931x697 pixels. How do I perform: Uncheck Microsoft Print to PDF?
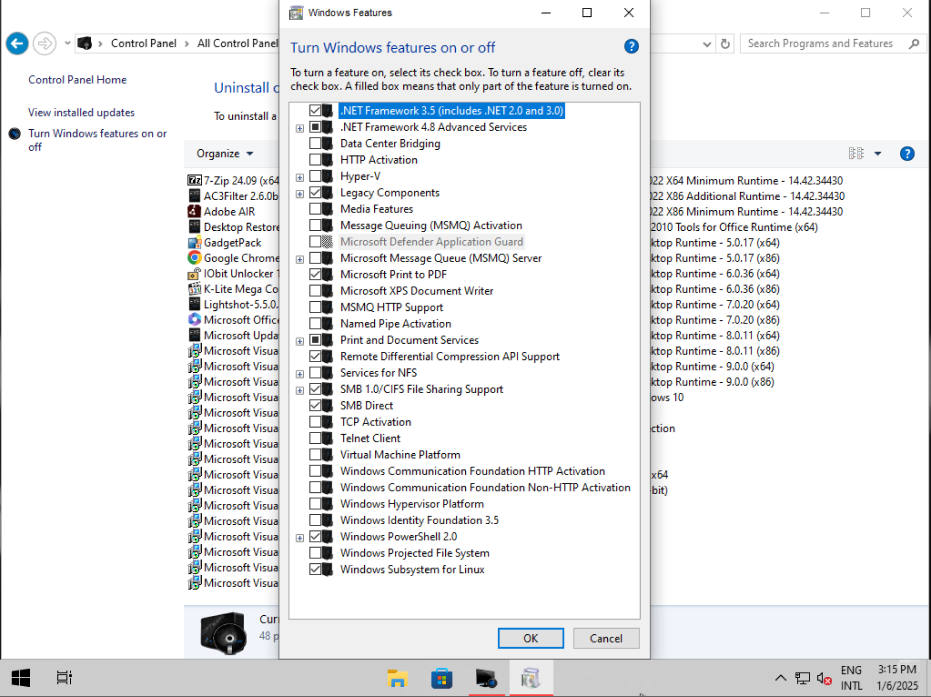pyautogui.click(x=315, y=274)
